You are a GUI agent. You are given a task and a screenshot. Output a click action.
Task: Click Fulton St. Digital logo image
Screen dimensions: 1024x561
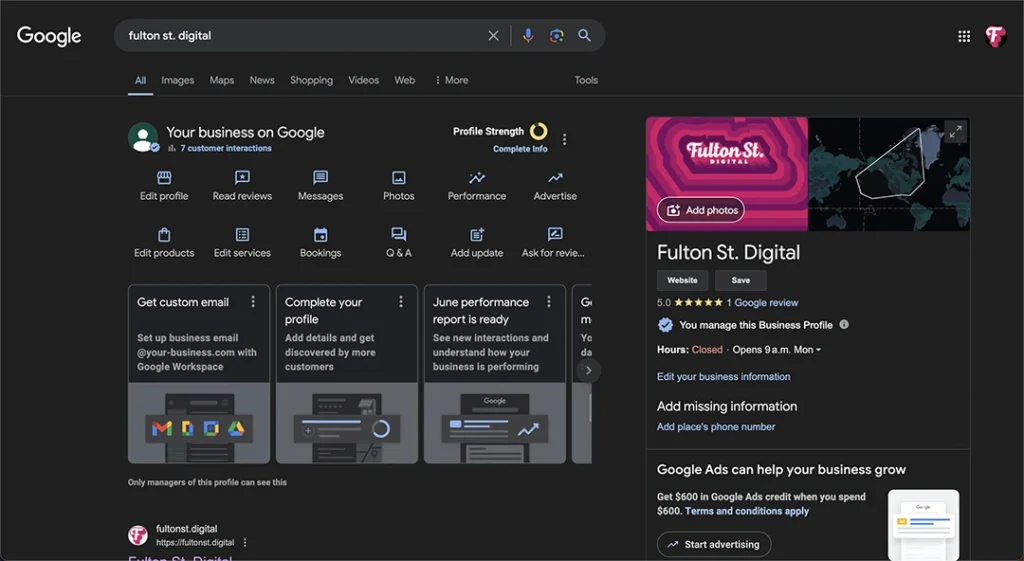point(727,174)
